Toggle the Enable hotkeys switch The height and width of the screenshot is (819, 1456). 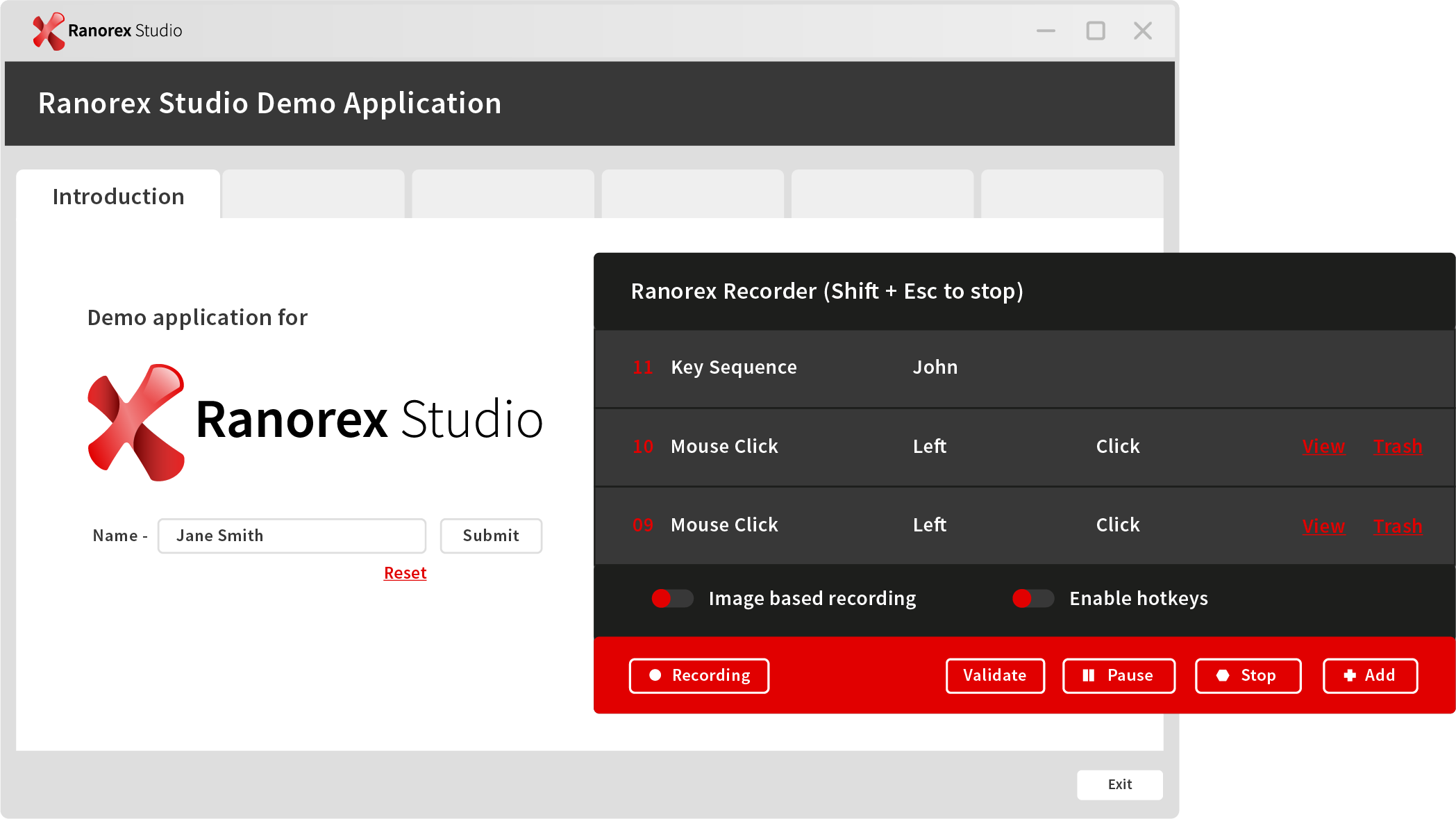click(x=1033, y=598)
